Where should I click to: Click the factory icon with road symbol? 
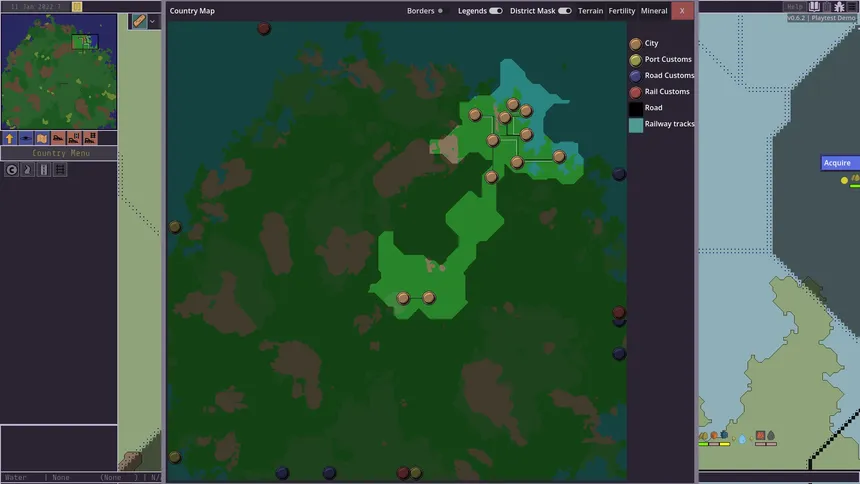pos(73,138)
